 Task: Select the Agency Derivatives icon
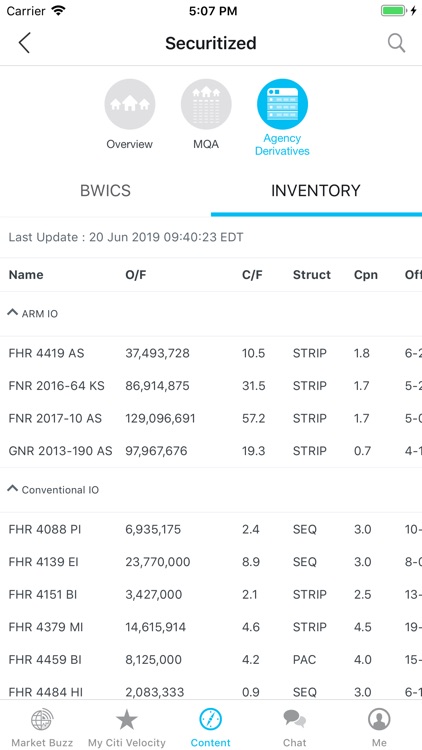[x=282, y=104]
